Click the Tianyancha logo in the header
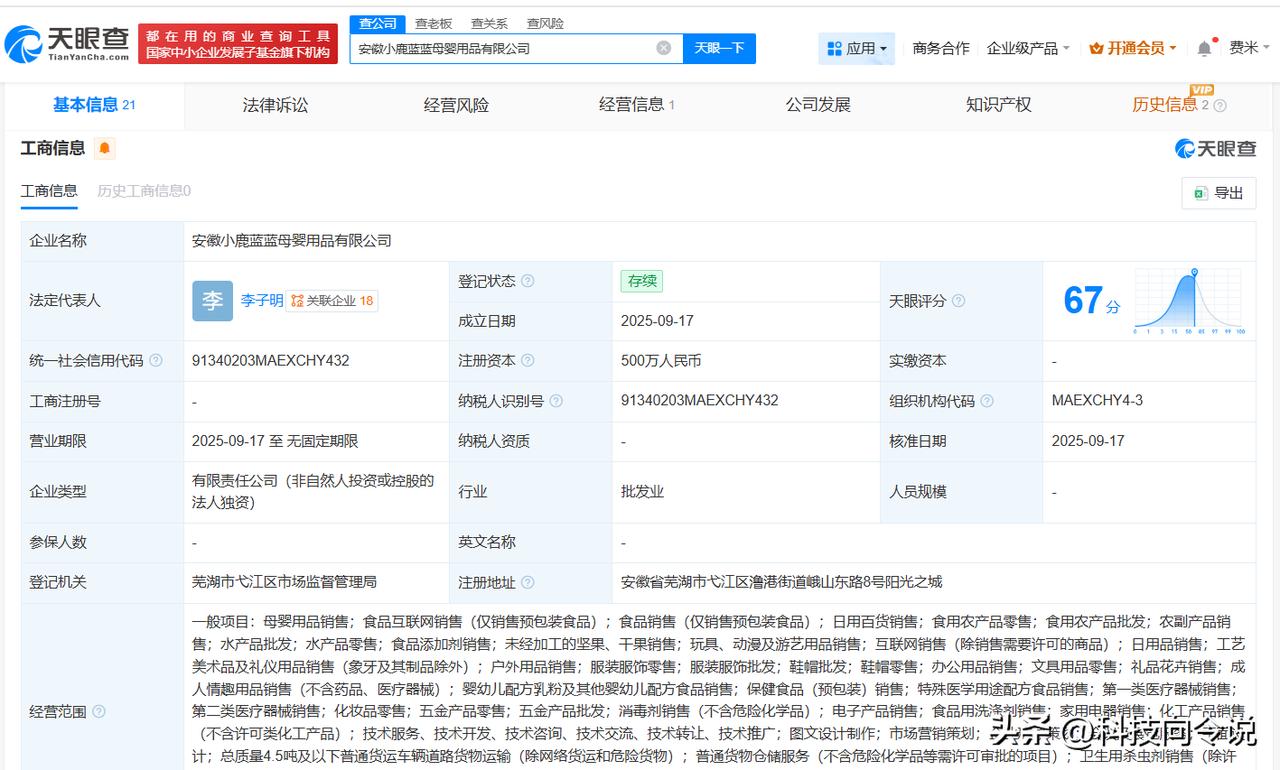Viewport: 1280px width, 770px height. click(x=68, y=43)
